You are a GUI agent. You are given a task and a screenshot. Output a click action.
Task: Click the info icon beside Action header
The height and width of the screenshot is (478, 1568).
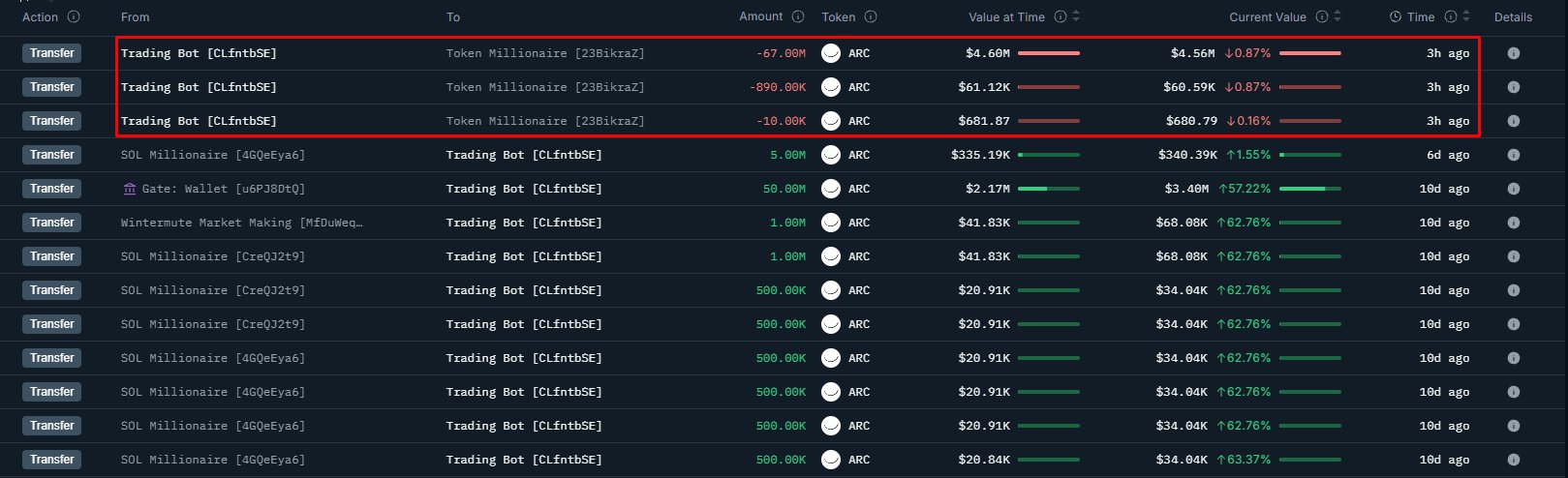75,17
